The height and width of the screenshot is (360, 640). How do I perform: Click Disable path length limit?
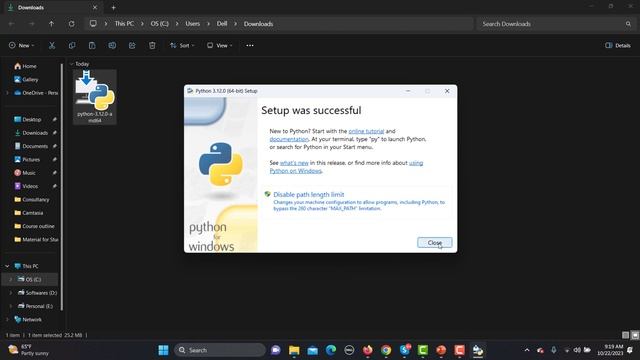(309, 195)
